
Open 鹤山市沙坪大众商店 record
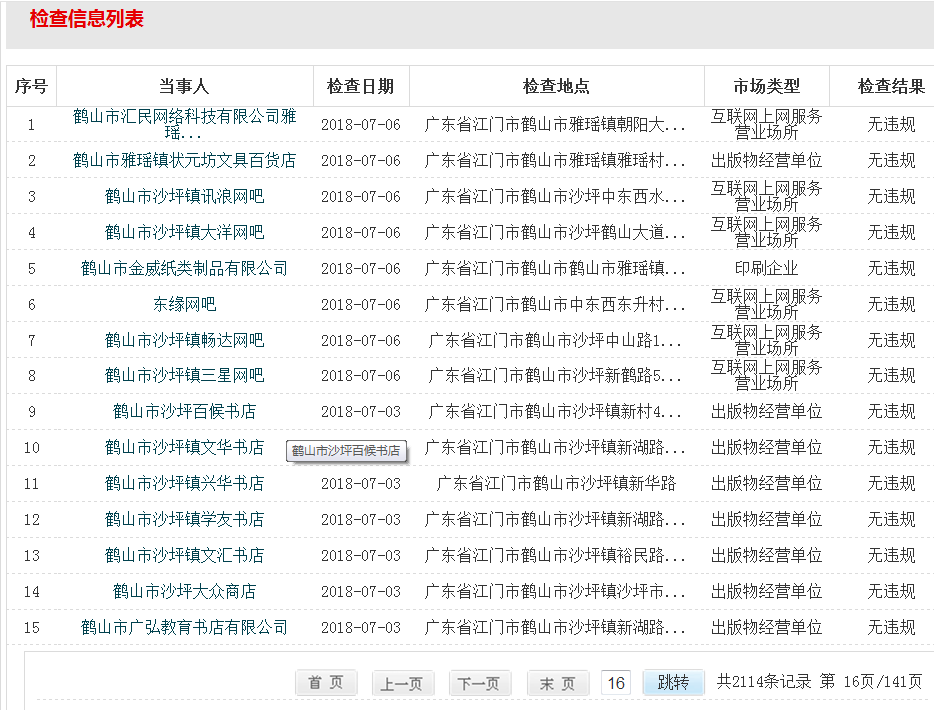pyautogui.click(x=185, y=591)
